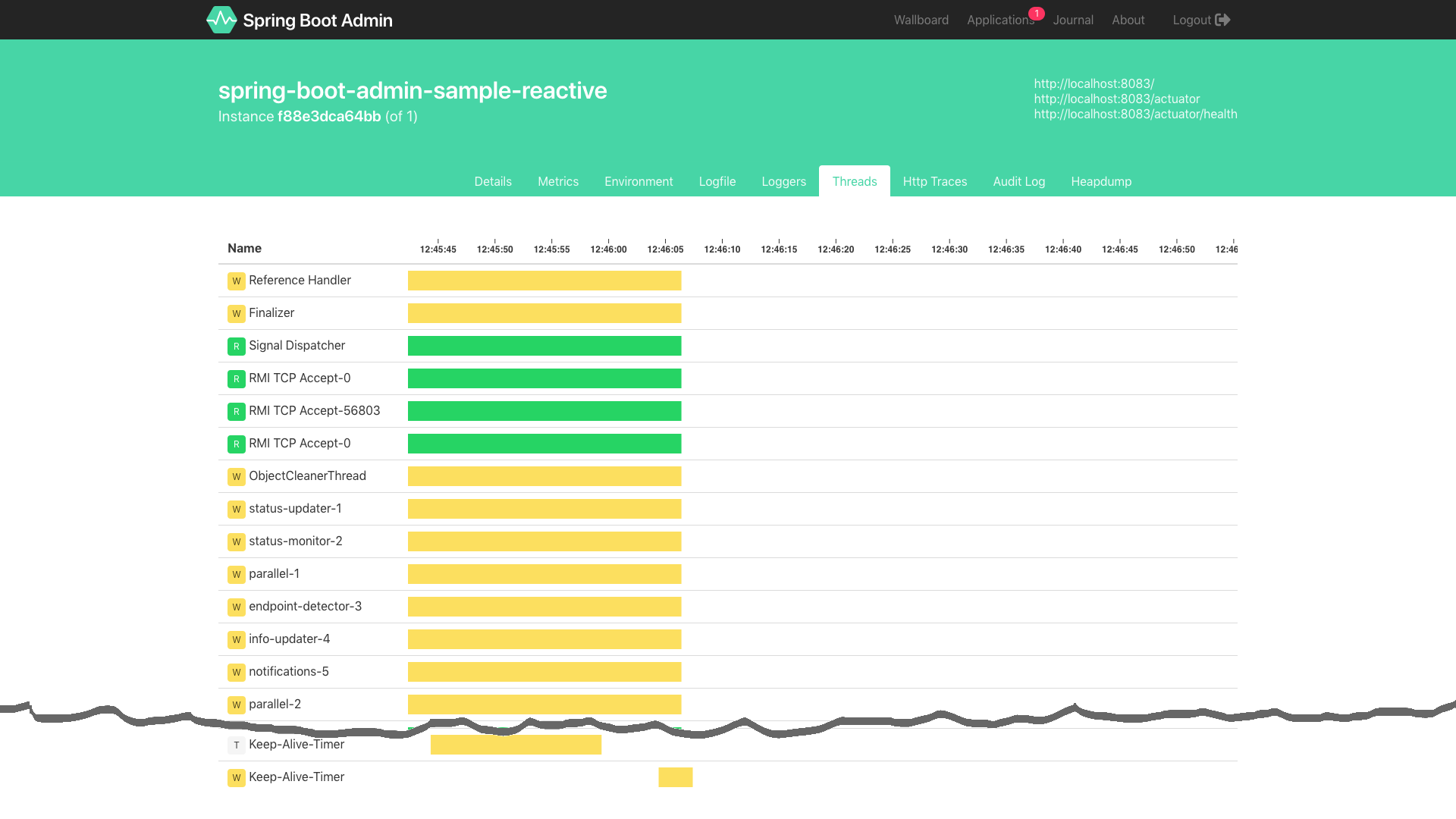1456x819 pixels.
Task: Click the Audit Log tab
Action: 1019,181
